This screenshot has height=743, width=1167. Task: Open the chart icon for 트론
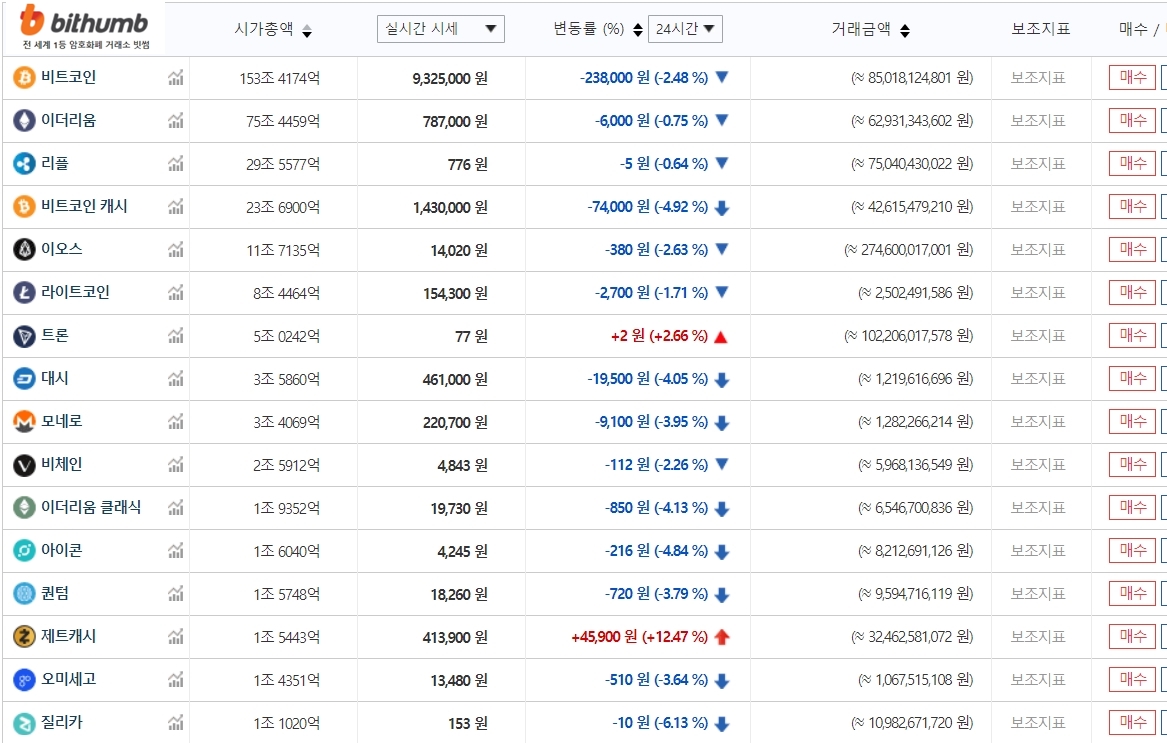click(x=176, y=336)
